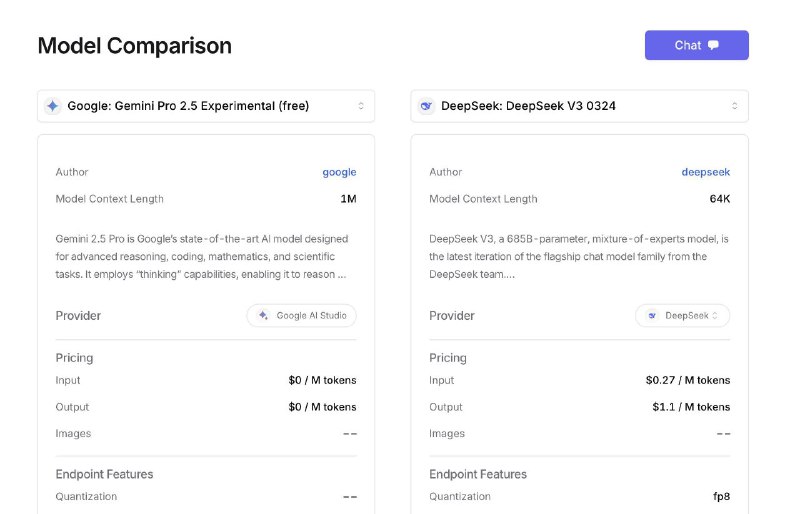Screen dimensions: 800x514
Task: Click the $0.27 / M tokens input price
Action: pyautogui.click(x=688, y=380)
